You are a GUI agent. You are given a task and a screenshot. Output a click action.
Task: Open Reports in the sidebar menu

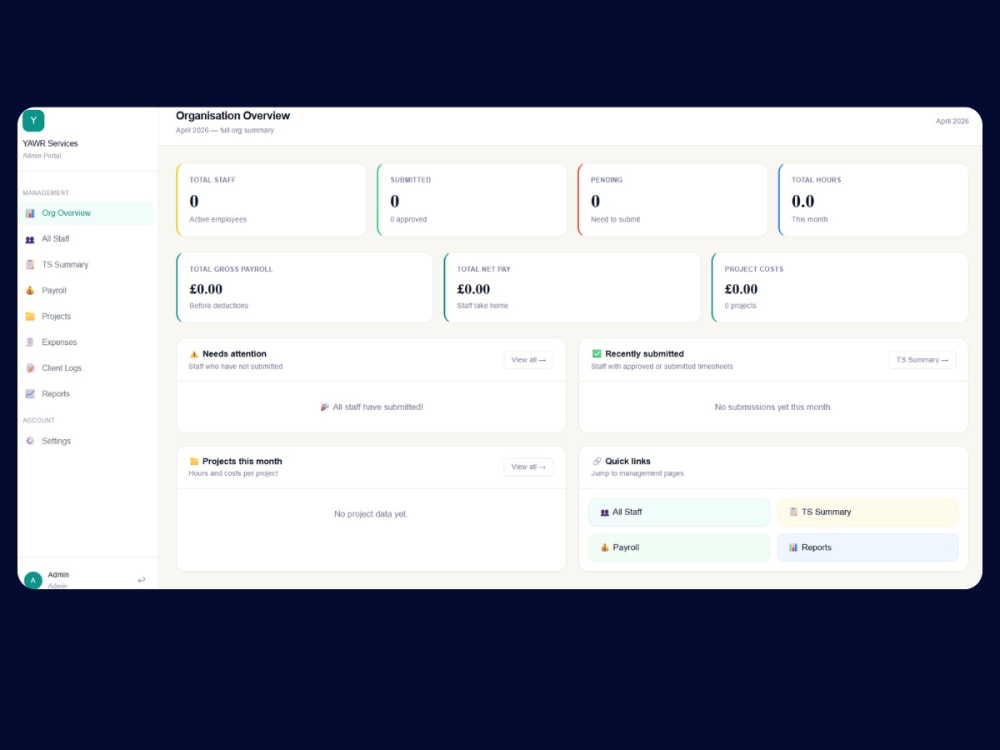coord(86,394)
